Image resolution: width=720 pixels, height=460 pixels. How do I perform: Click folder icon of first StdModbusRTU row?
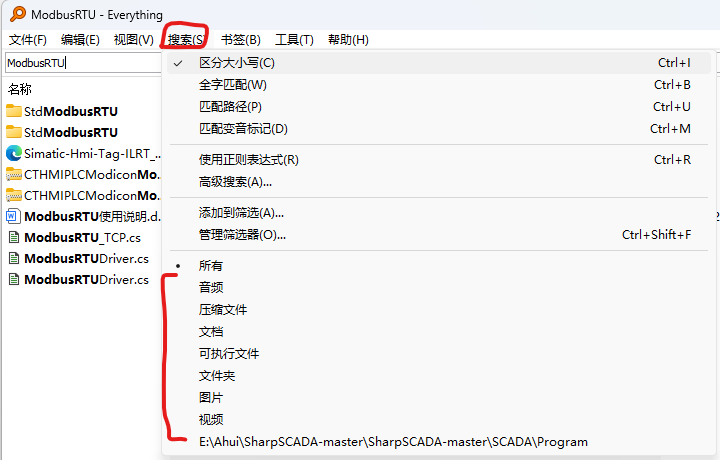click(14, 111)
